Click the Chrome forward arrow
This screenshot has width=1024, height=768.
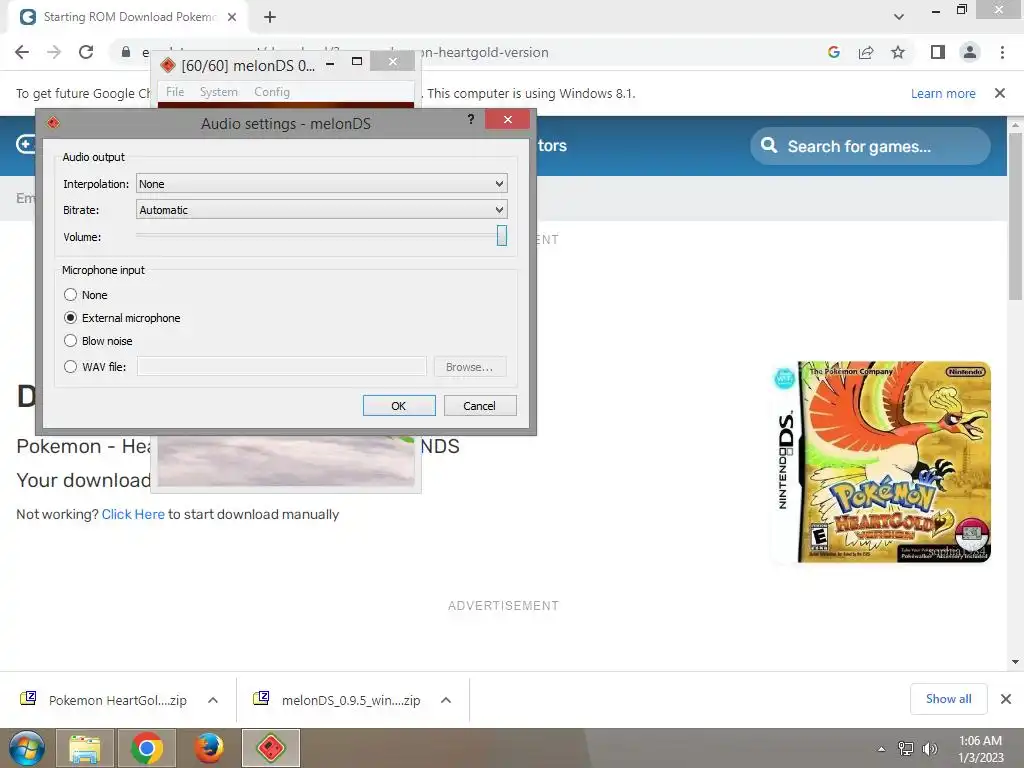54,52
